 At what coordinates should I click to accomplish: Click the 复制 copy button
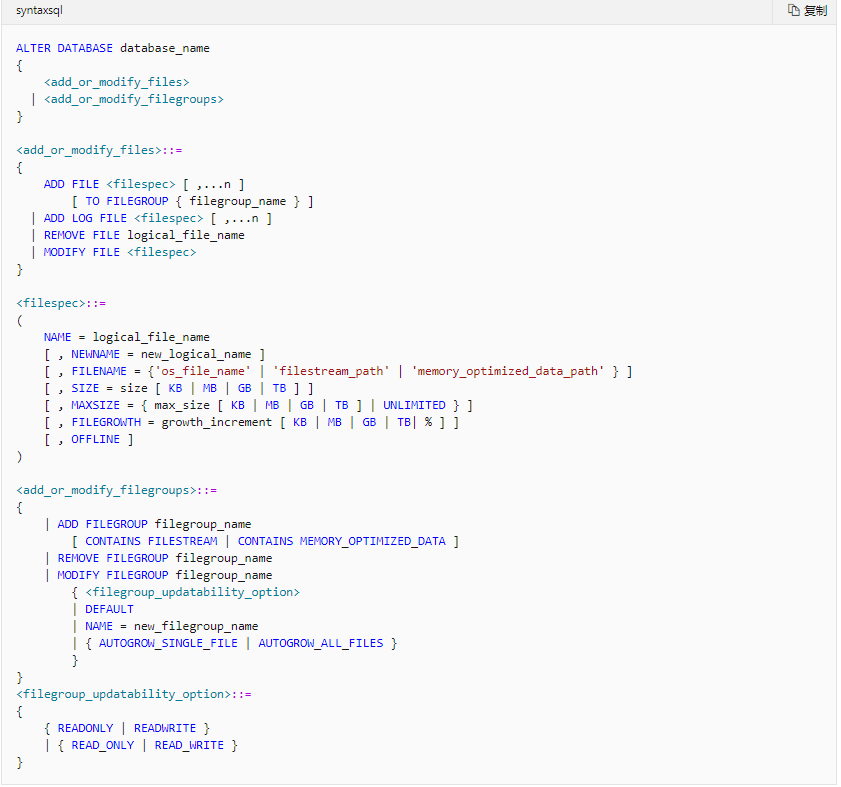[807, 10]
